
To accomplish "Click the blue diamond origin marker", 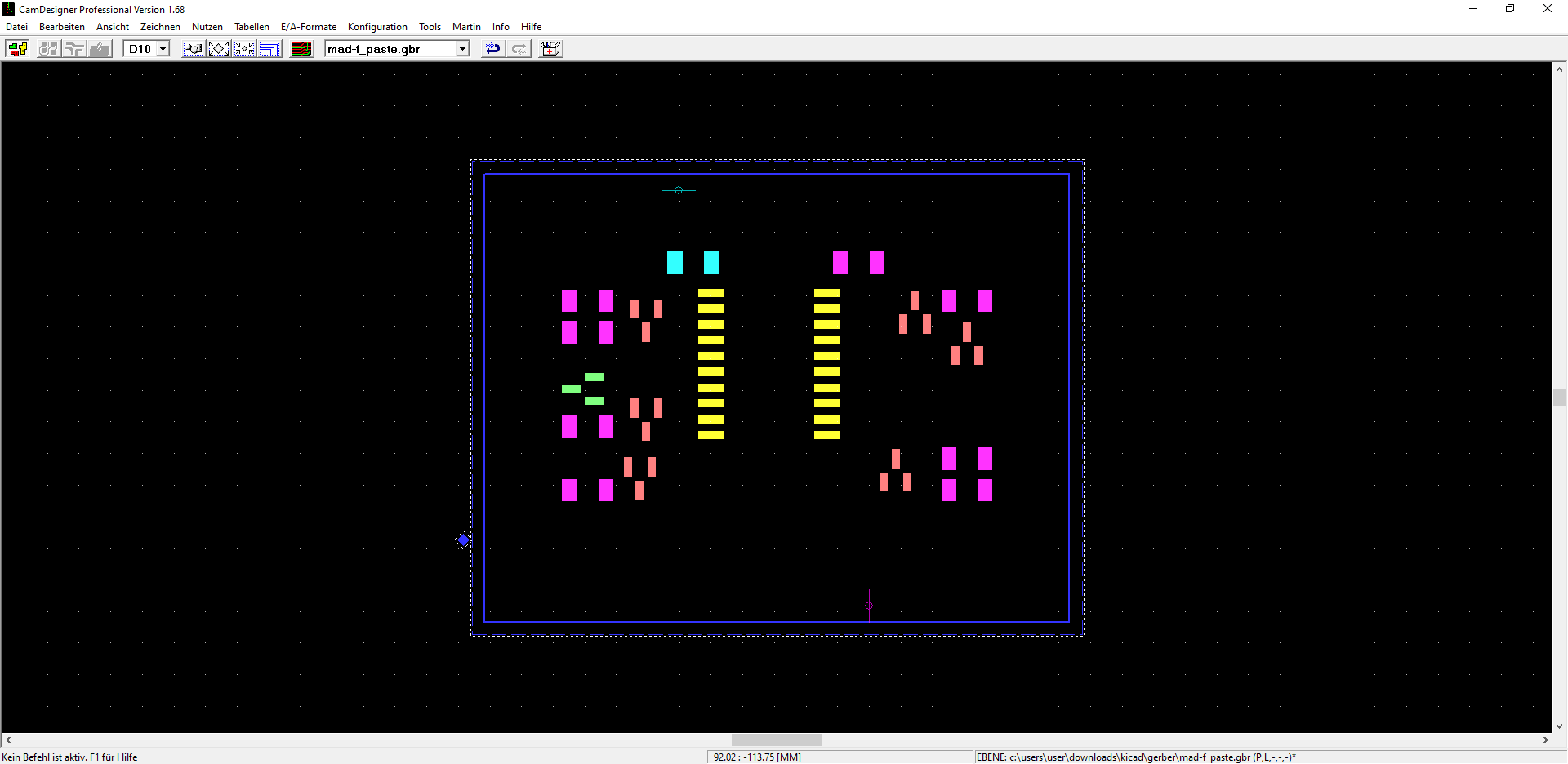I will 463,540.
